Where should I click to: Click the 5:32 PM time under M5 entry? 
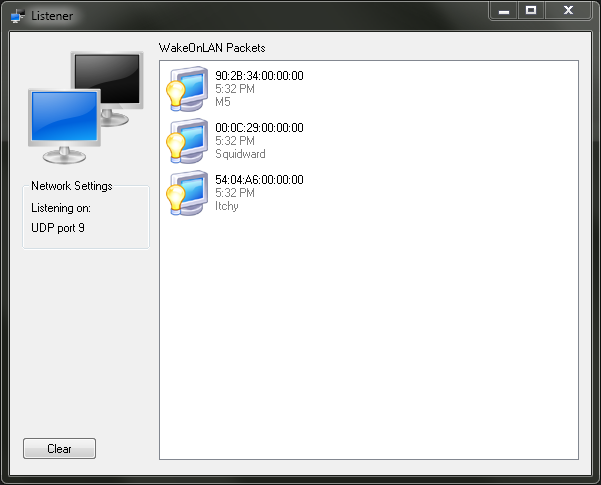coord(235,89)
